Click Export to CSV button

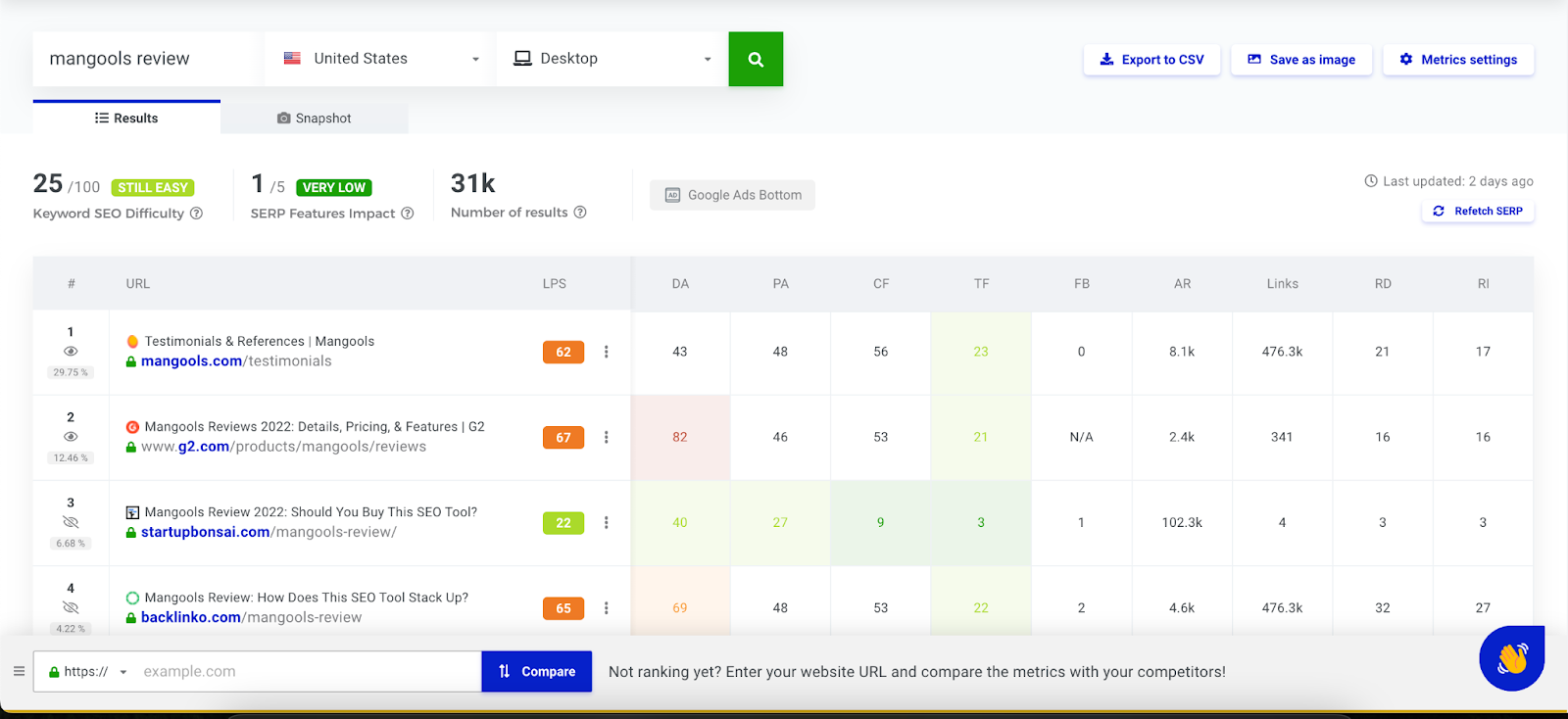tap(1151, 60)
